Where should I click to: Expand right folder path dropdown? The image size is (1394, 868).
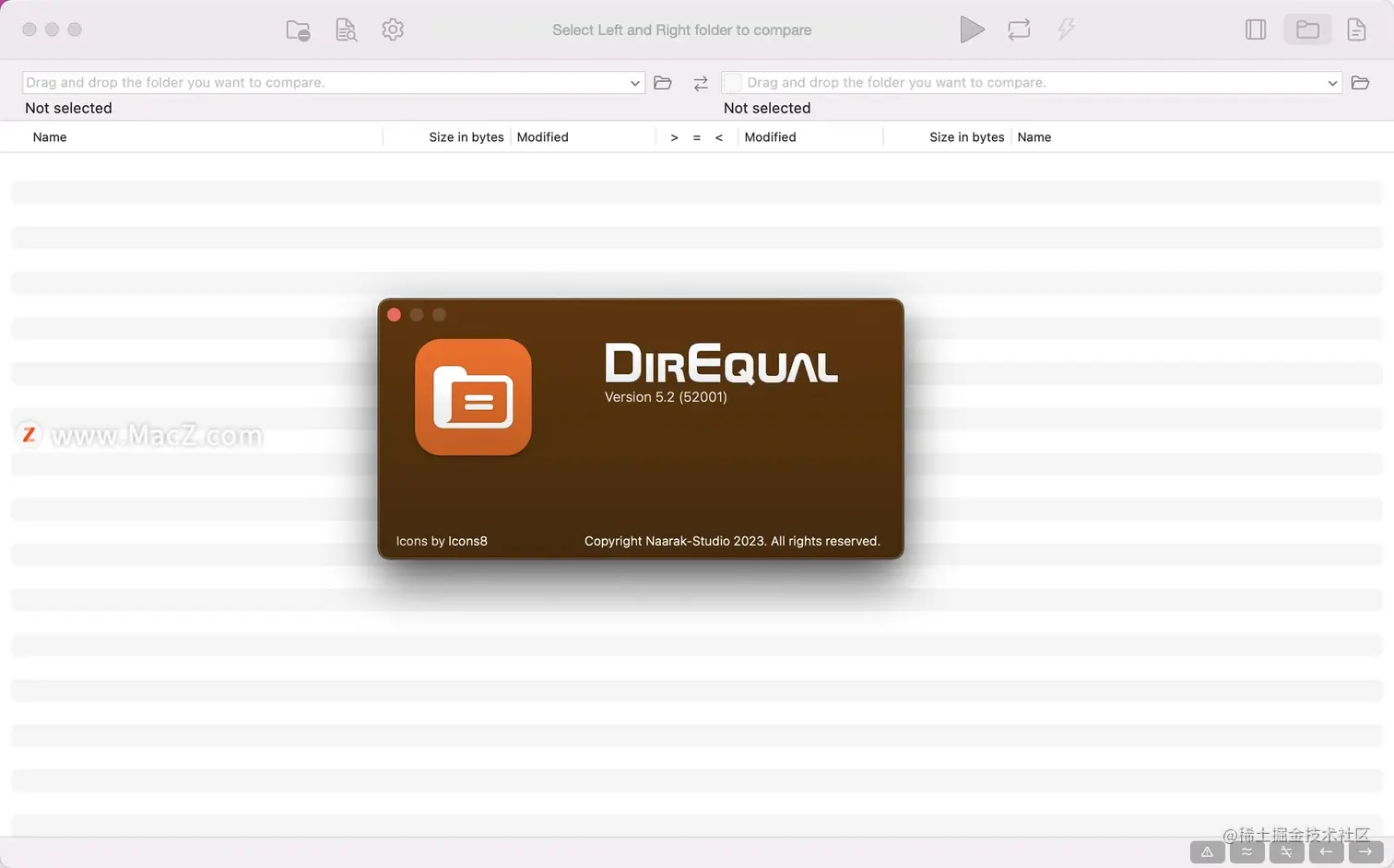tap(1332, 83)
